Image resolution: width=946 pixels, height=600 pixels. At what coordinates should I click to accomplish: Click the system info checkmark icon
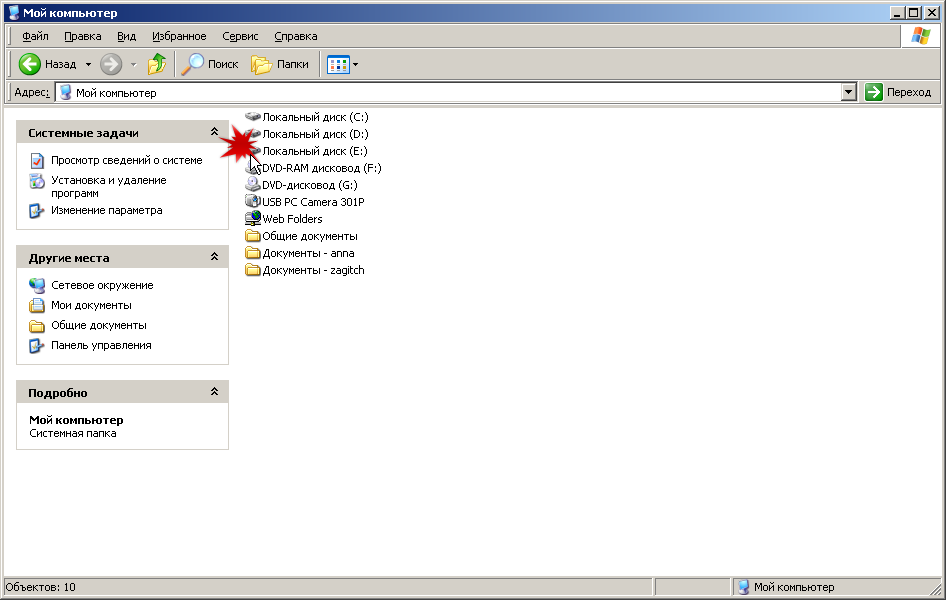[x=37, y=160]
